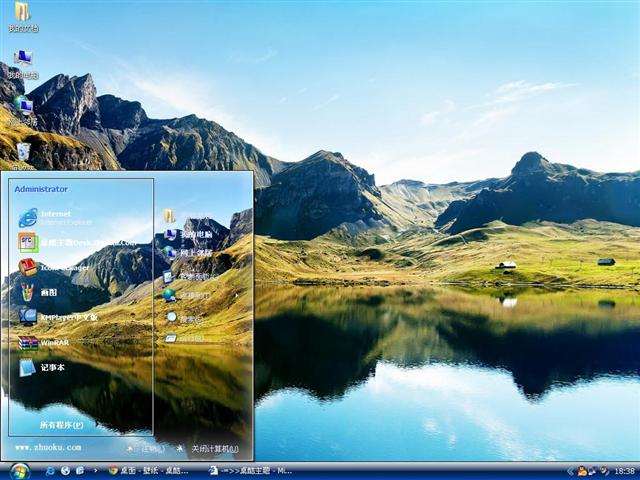Click Shut Down computer (关闭计算机) button
The image size is (640, 480).
point(208,449)
